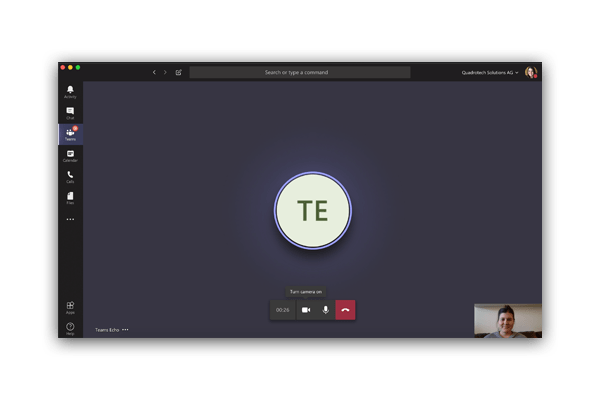The width and height of the screenshot is (600, 400).
Task: Open the Activity bell in the sidebar
Action: point(70,92)
